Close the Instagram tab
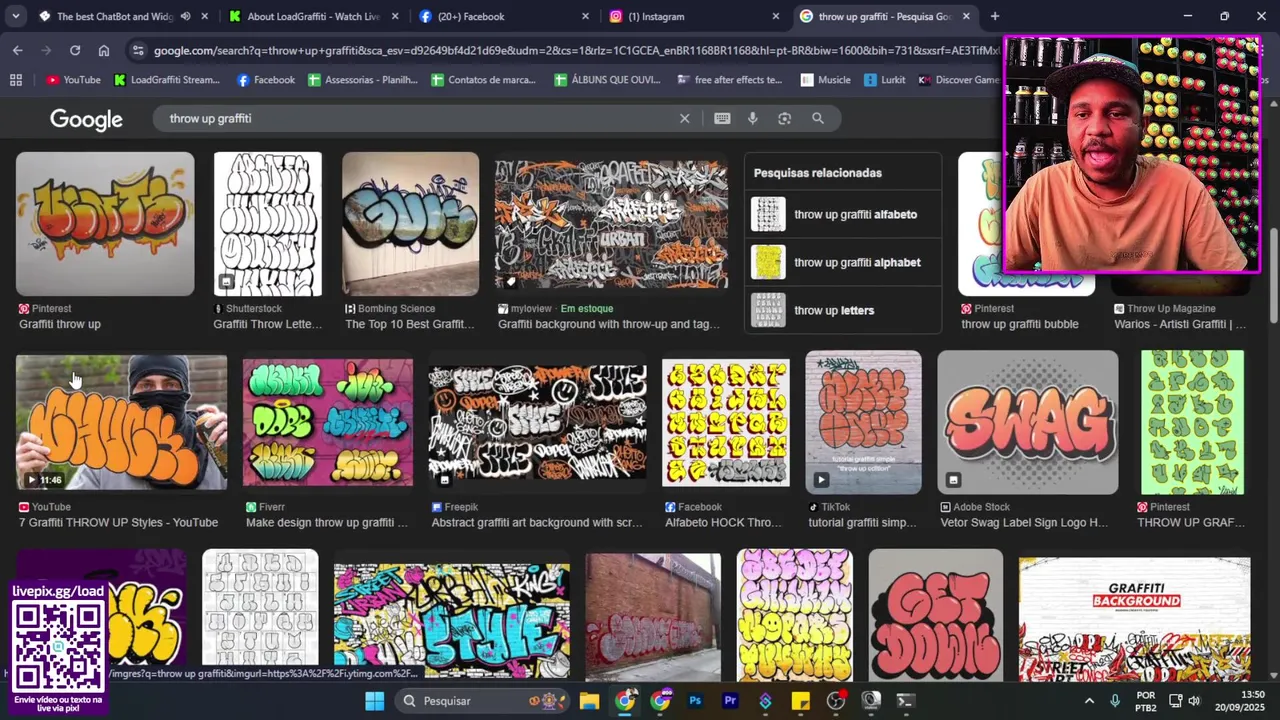The height and width of the screenshot is (720, 1280). 776,16
